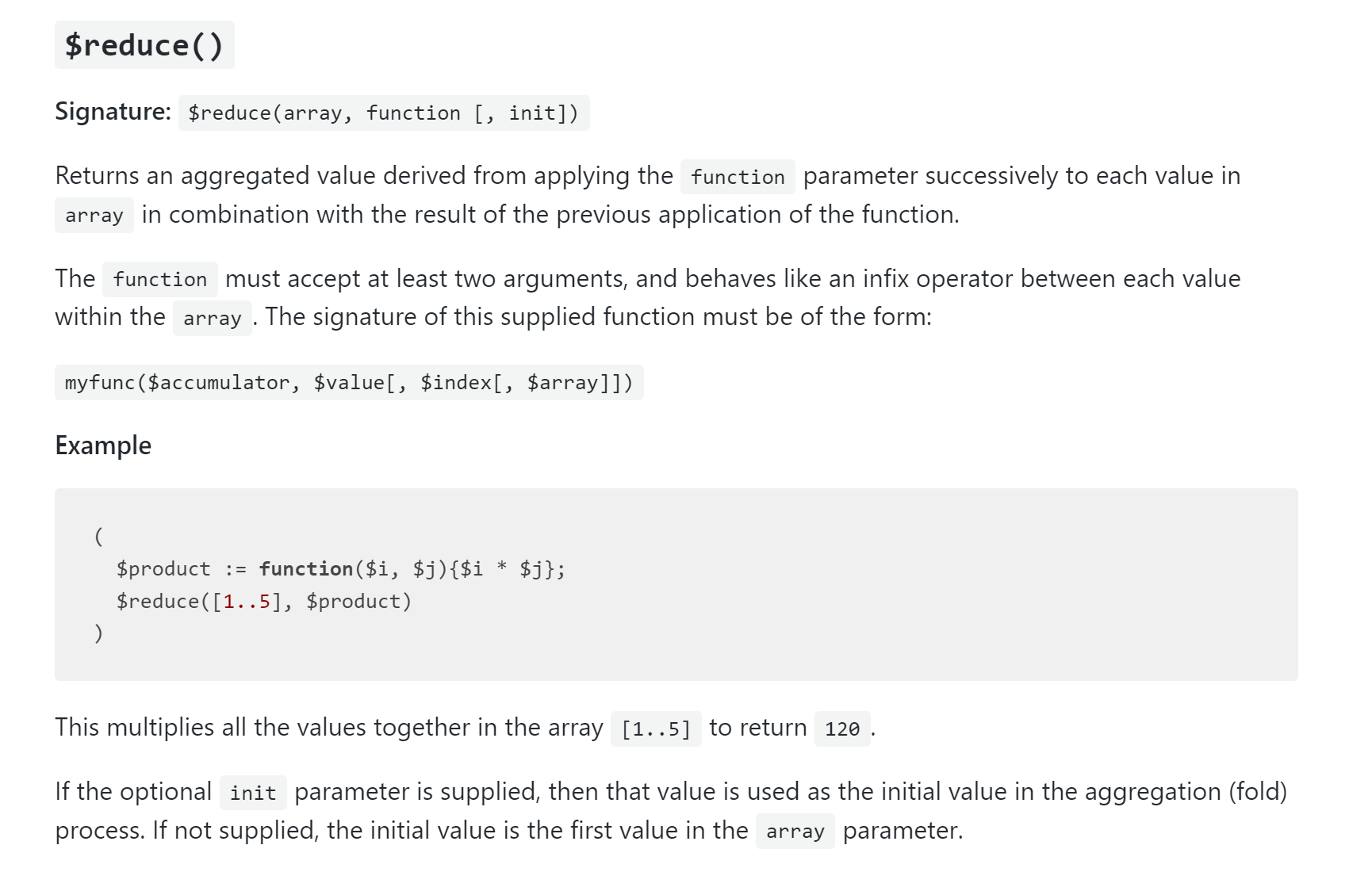Select the $reduce(array, function [, init]) signature code
Viewport: 1372px width, 891px height.
click(384, 113)
